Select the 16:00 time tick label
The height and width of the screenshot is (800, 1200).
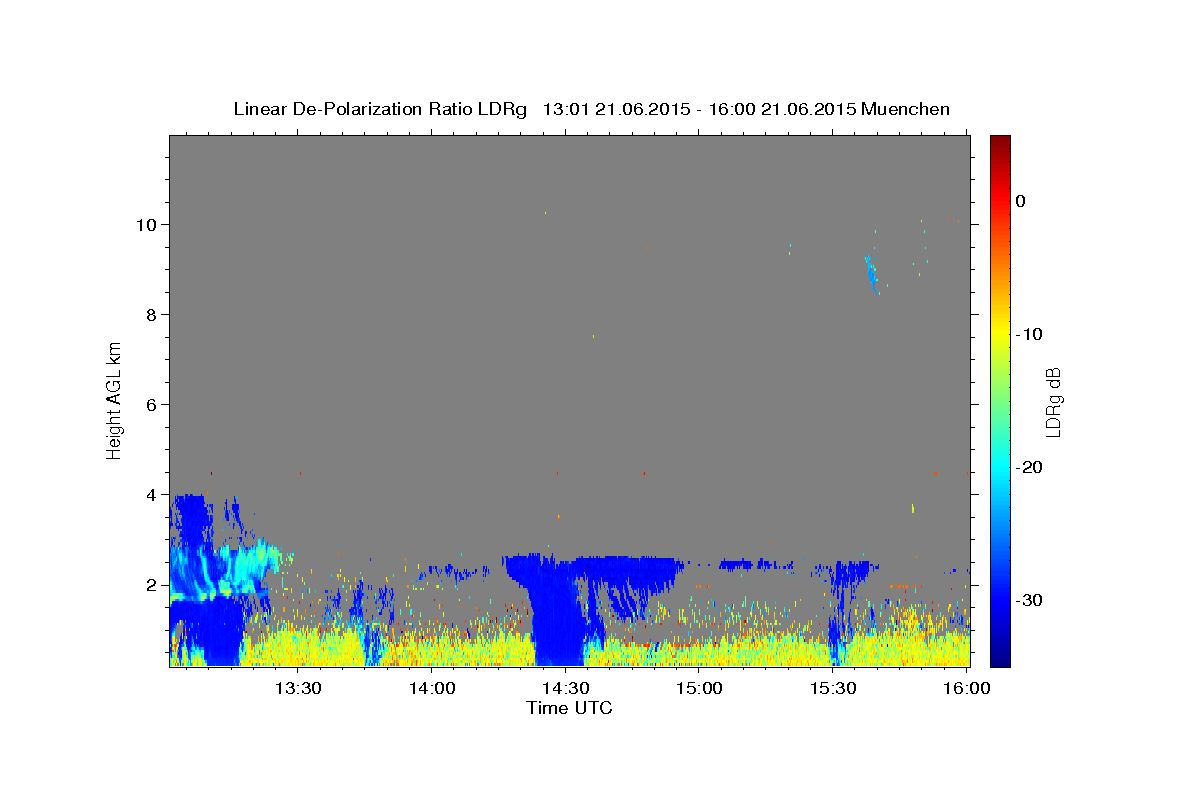tap(967, 688)
